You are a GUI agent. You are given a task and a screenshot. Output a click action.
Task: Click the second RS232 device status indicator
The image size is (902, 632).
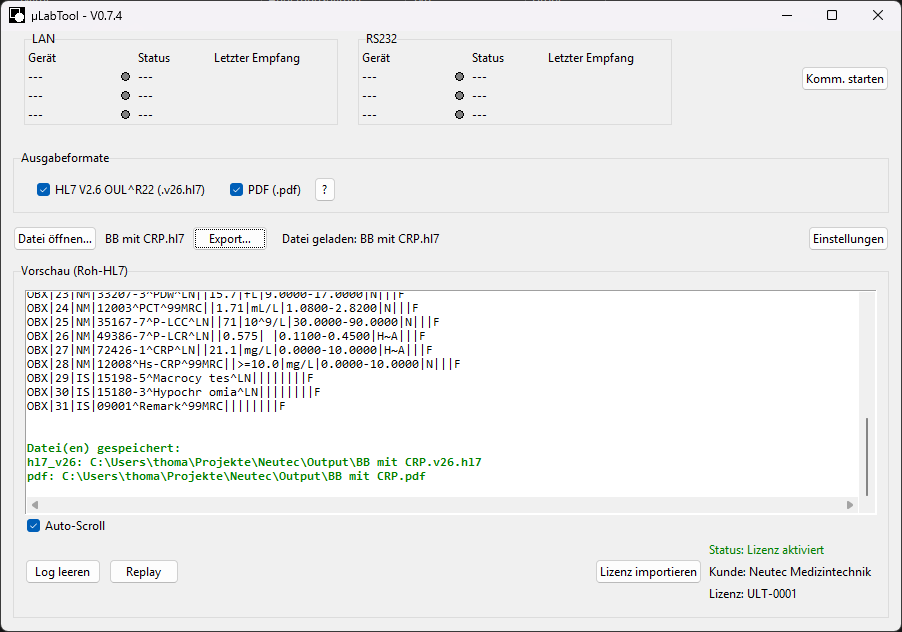[459, 95]
